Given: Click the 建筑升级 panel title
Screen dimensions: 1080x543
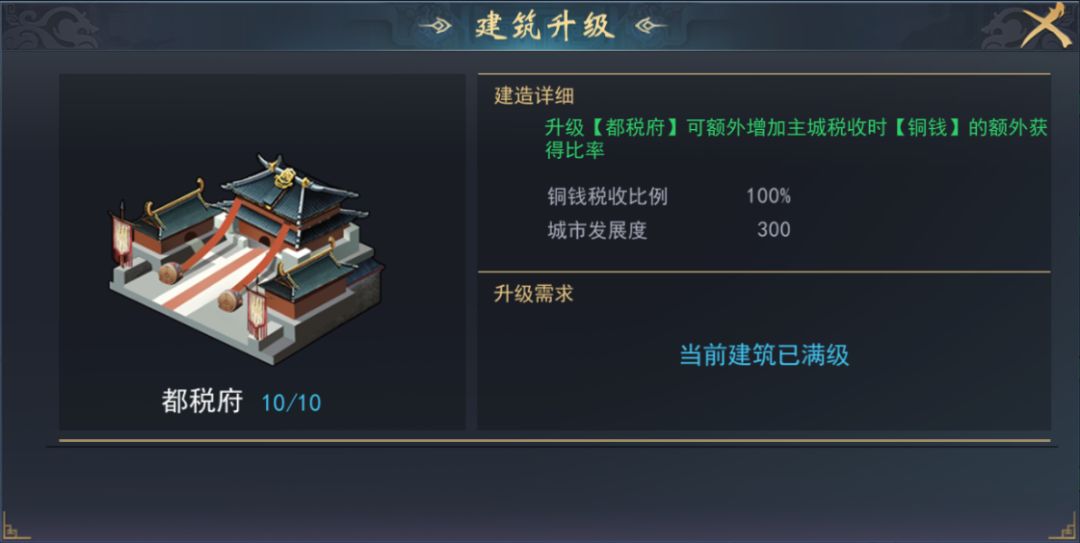Looking at the screenshot, I should (544, 26).
